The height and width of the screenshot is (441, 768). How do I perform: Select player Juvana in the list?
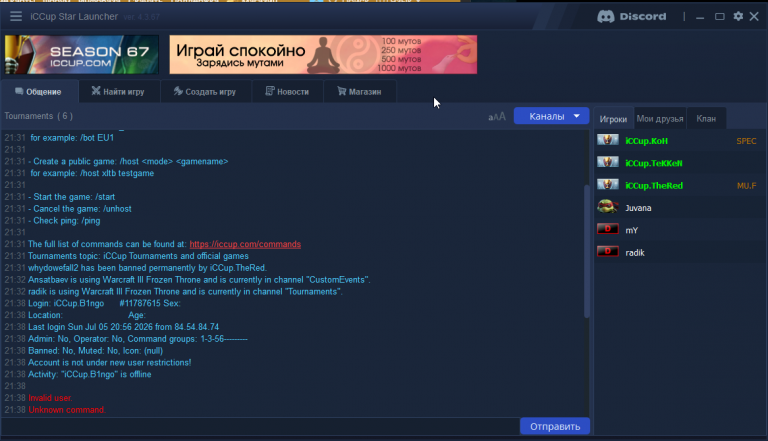[x=680, y=208]
